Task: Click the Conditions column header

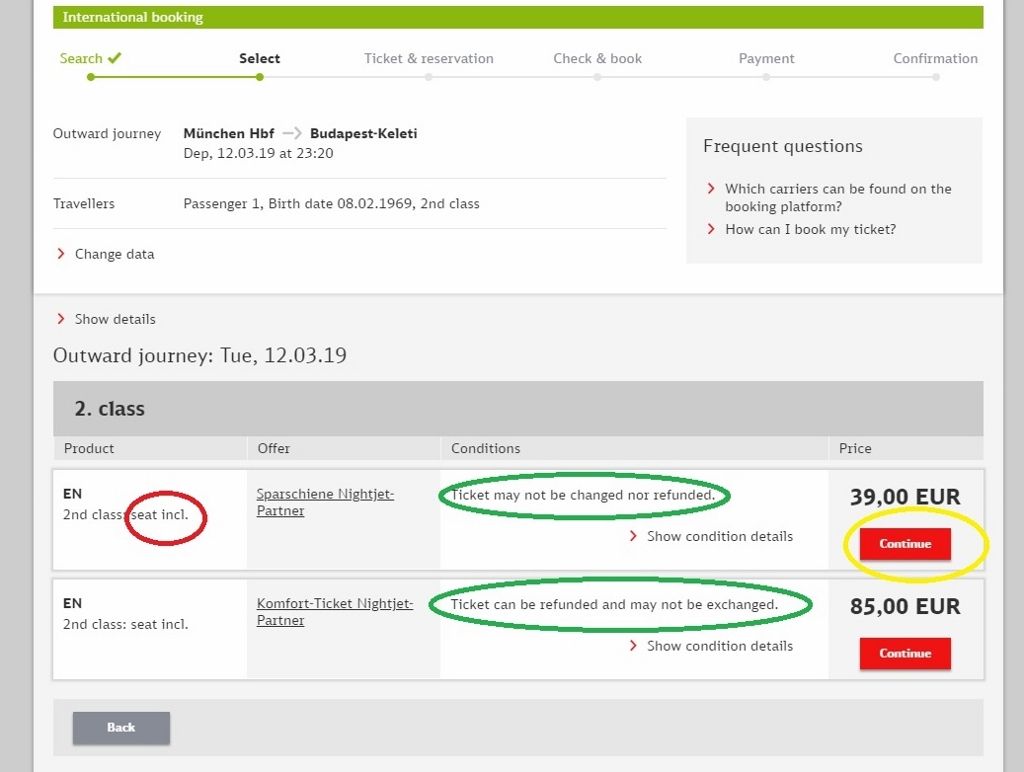Action: [x=485, y=449]
